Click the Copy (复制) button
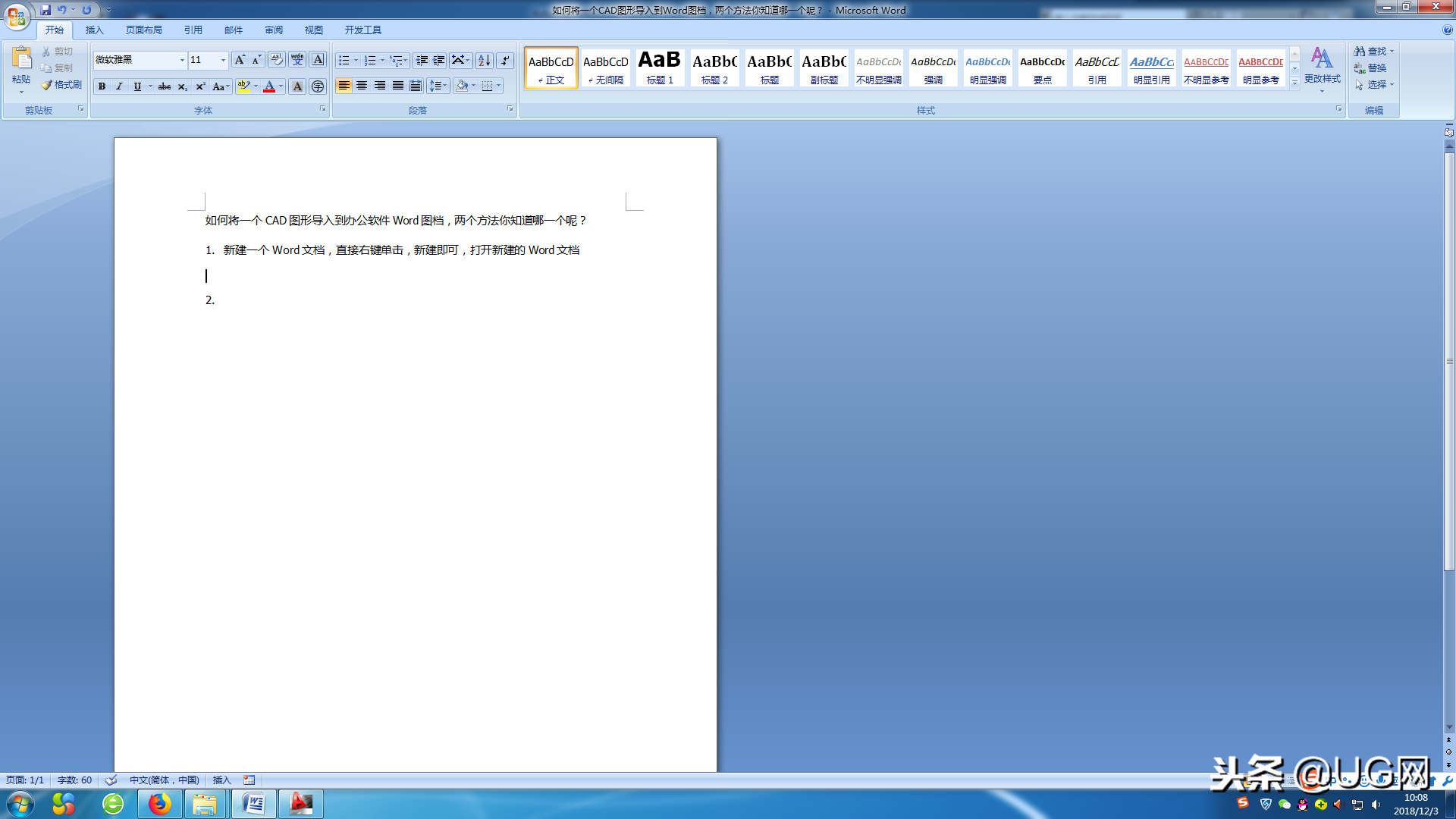This screenshot has width=1456, height=819. (58, 68)
